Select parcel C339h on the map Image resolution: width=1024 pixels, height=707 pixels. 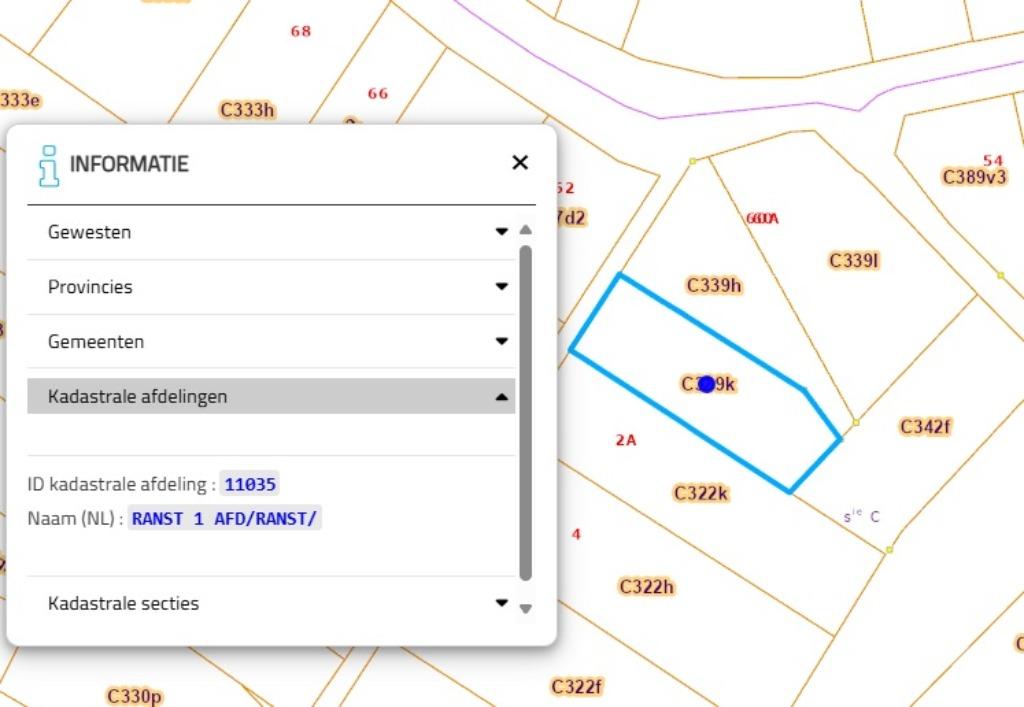point(714,286)
